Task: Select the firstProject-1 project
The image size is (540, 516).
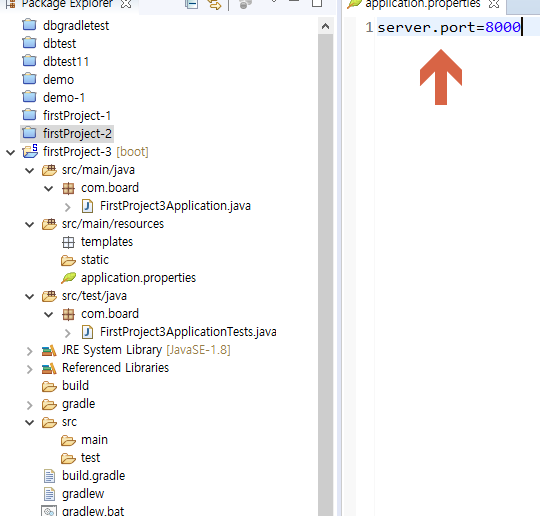Action: click(x=77, y=115)
